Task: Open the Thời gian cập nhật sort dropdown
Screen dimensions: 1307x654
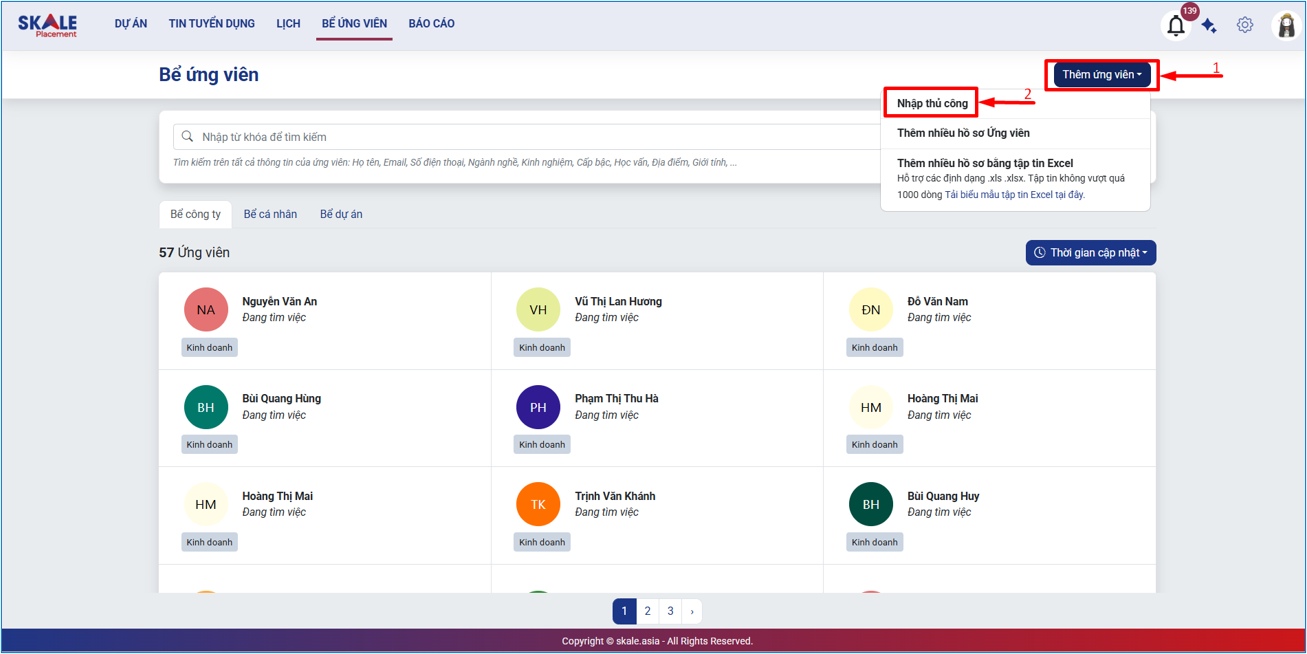Action: click(x=1090, y=253)
